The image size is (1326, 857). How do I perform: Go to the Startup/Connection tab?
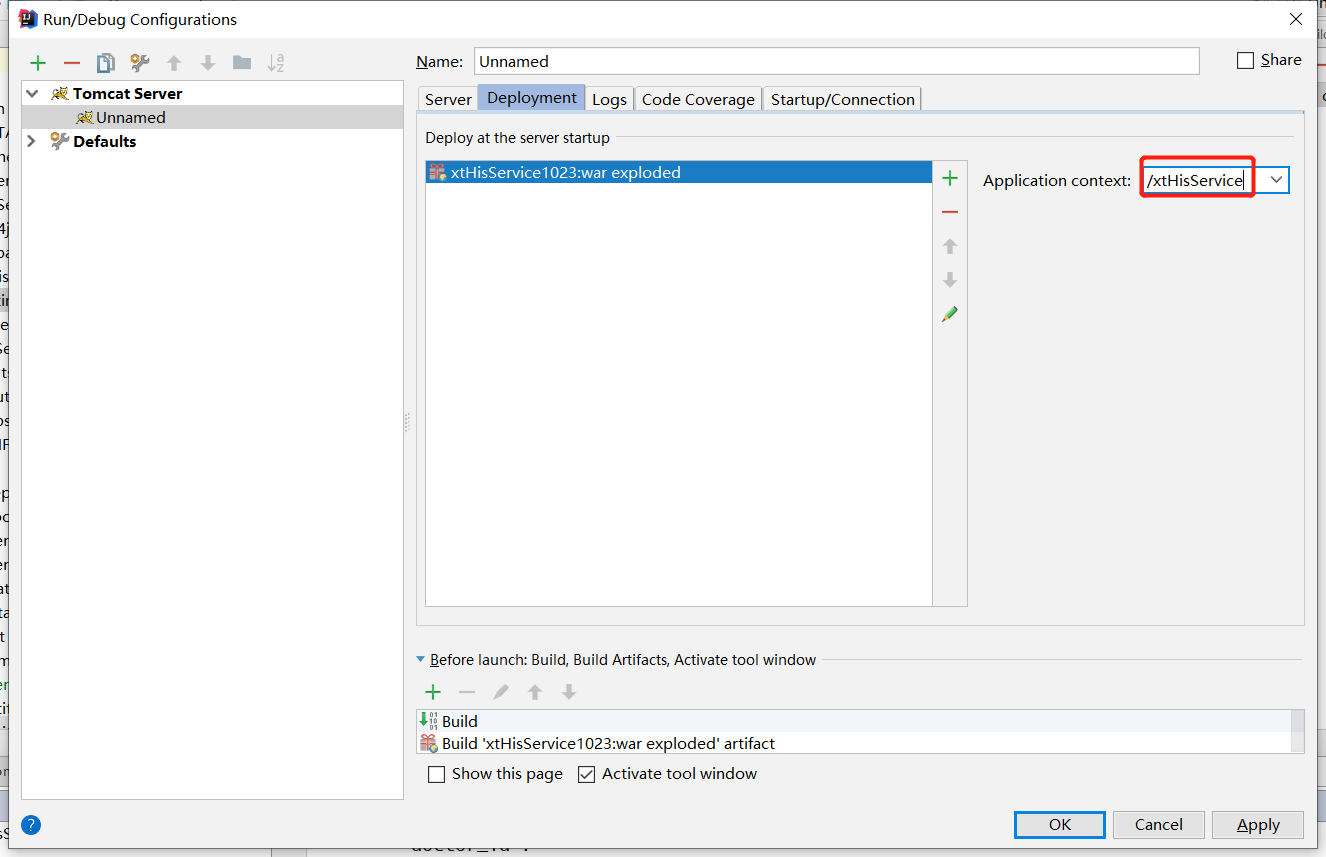(x=843, y=99)
